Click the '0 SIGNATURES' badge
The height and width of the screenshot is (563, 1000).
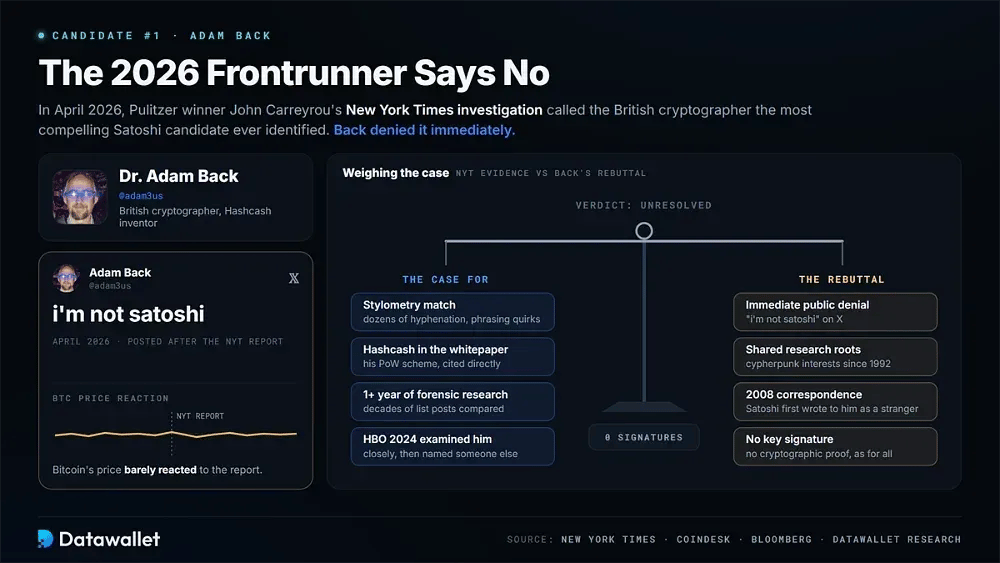(x=644, y=437)
